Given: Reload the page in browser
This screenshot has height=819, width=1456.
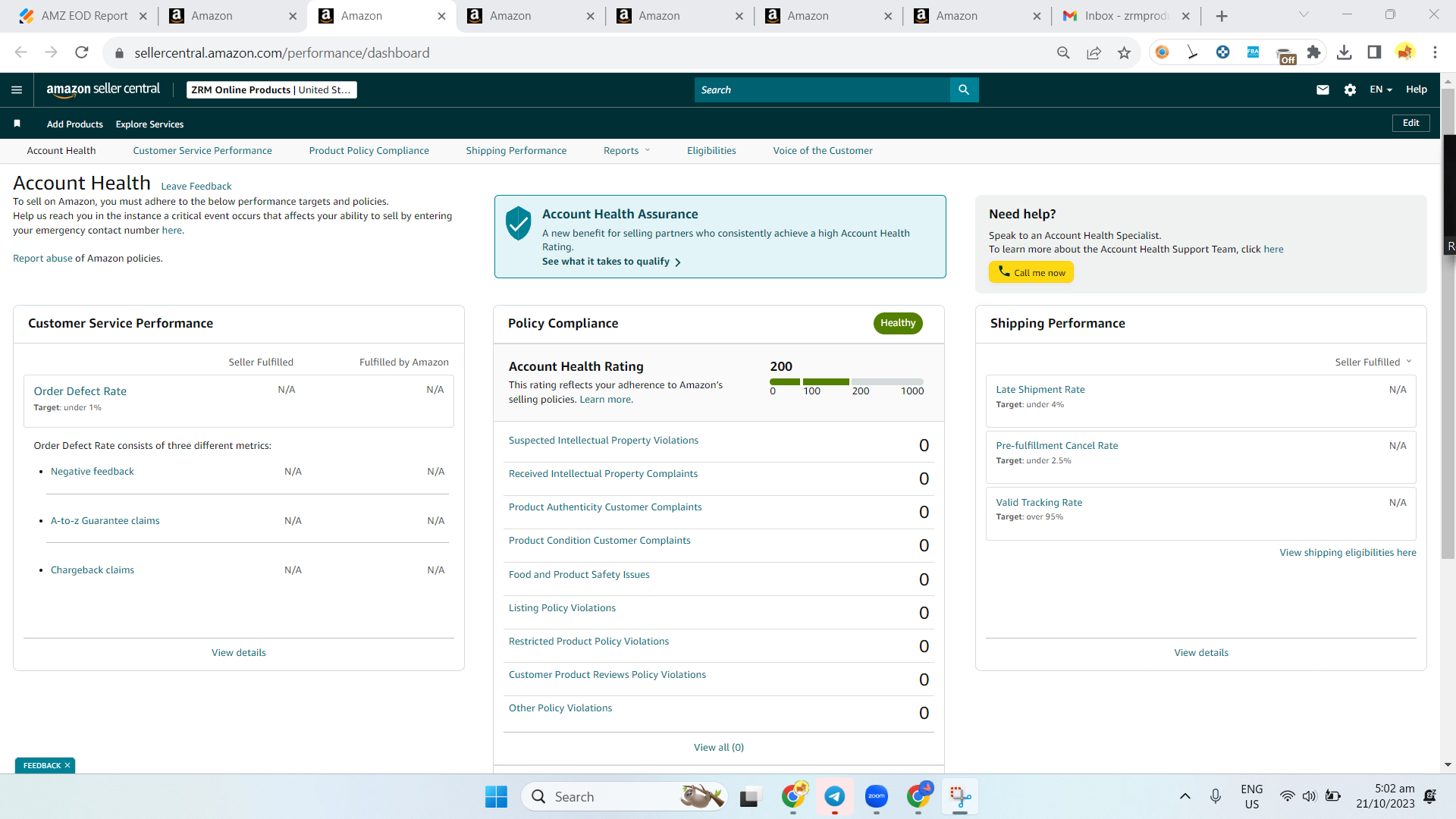Looking at the screenshot, I should coord(82,52).
